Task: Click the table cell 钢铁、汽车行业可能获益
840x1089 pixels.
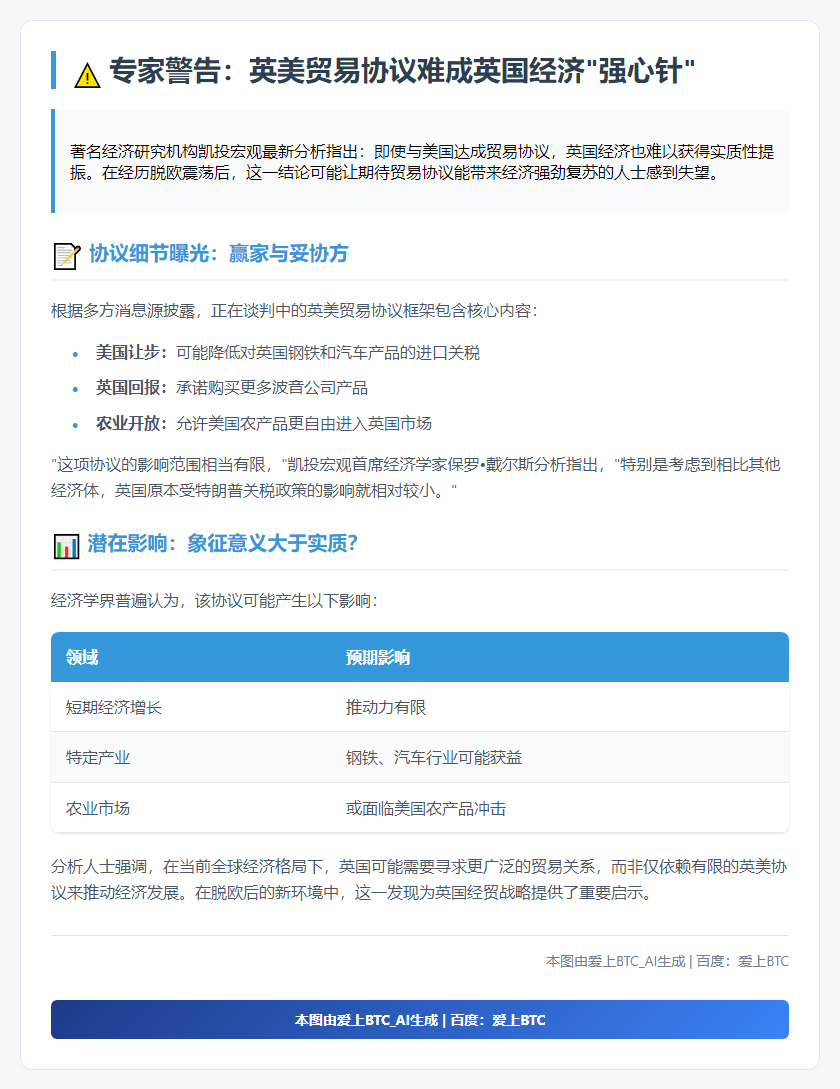Action: [x=434, y=757]
